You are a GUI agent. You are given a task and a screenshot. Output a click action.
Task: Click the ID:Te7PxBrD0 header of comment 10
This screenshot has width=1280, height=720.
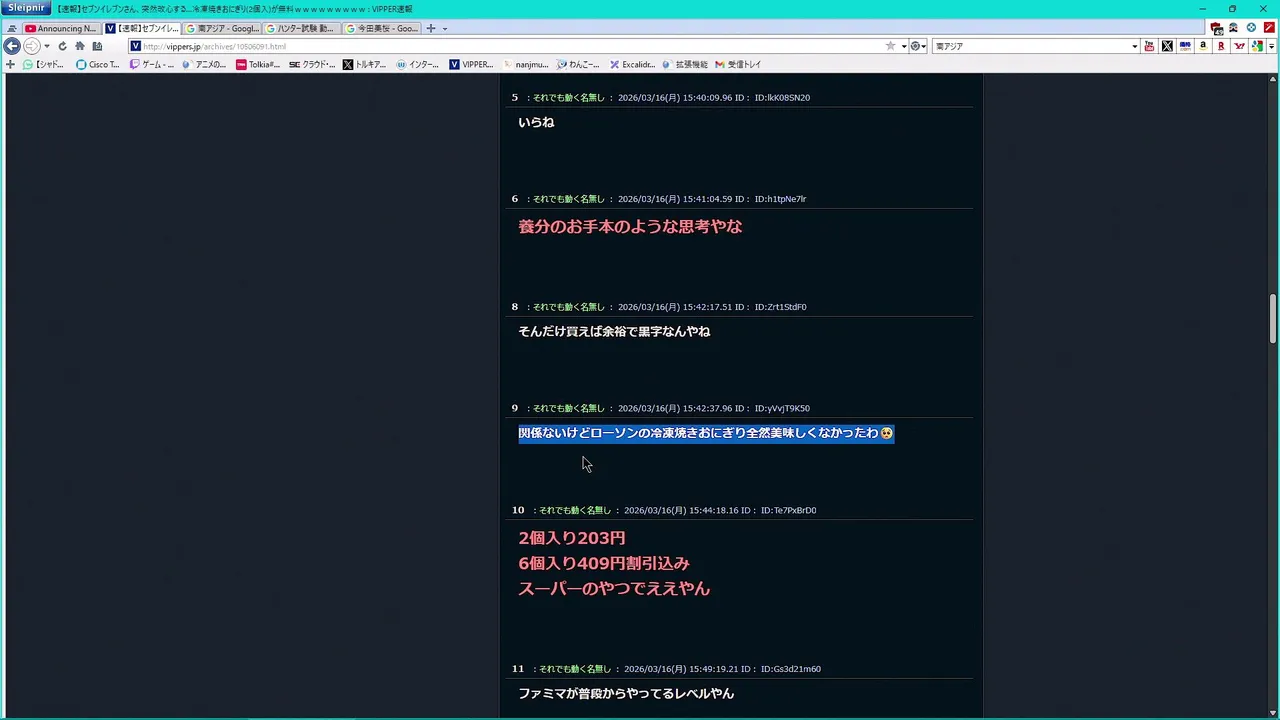point(788,510)
